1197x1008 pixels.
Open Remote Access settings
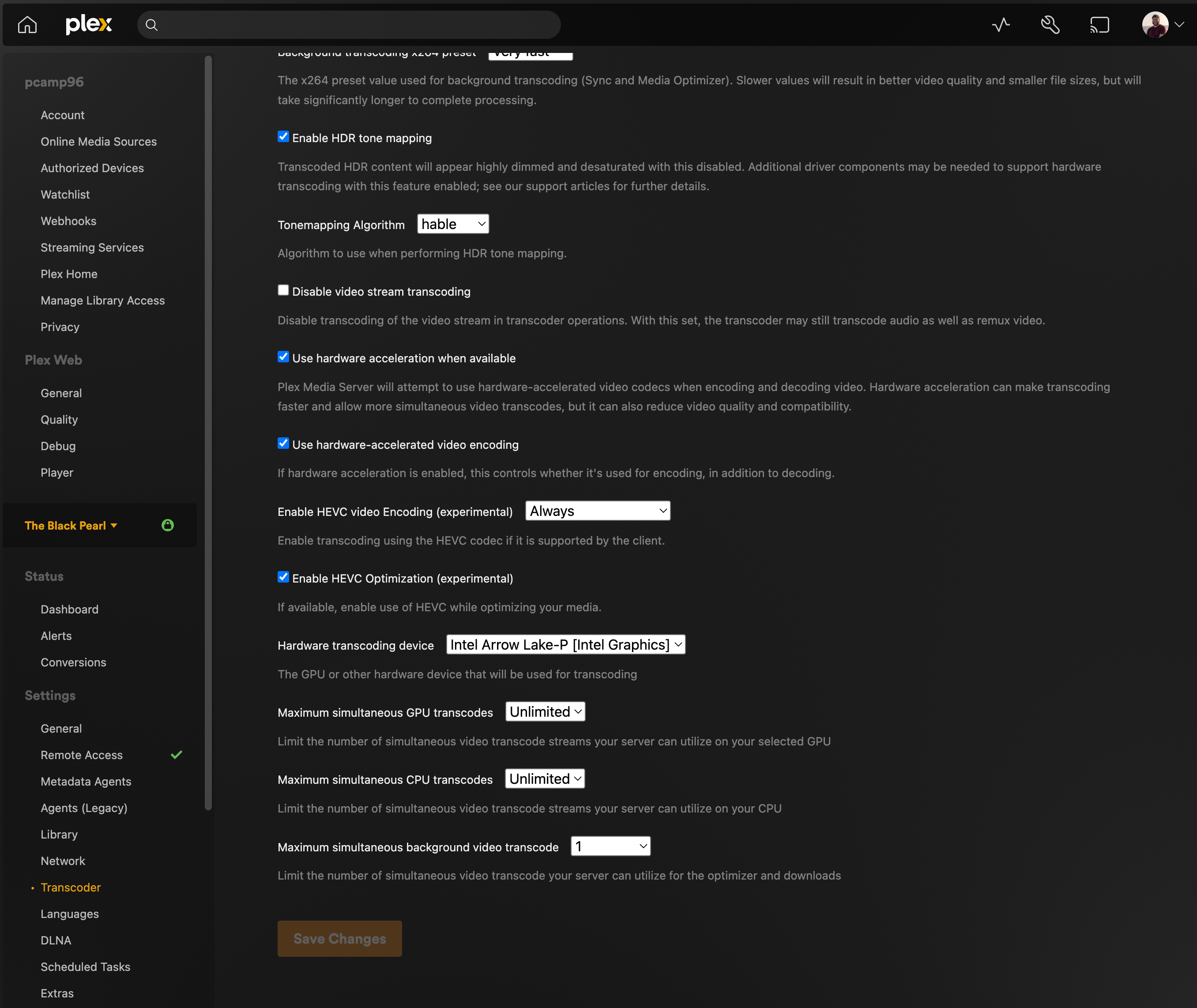[x=81, y=756]
